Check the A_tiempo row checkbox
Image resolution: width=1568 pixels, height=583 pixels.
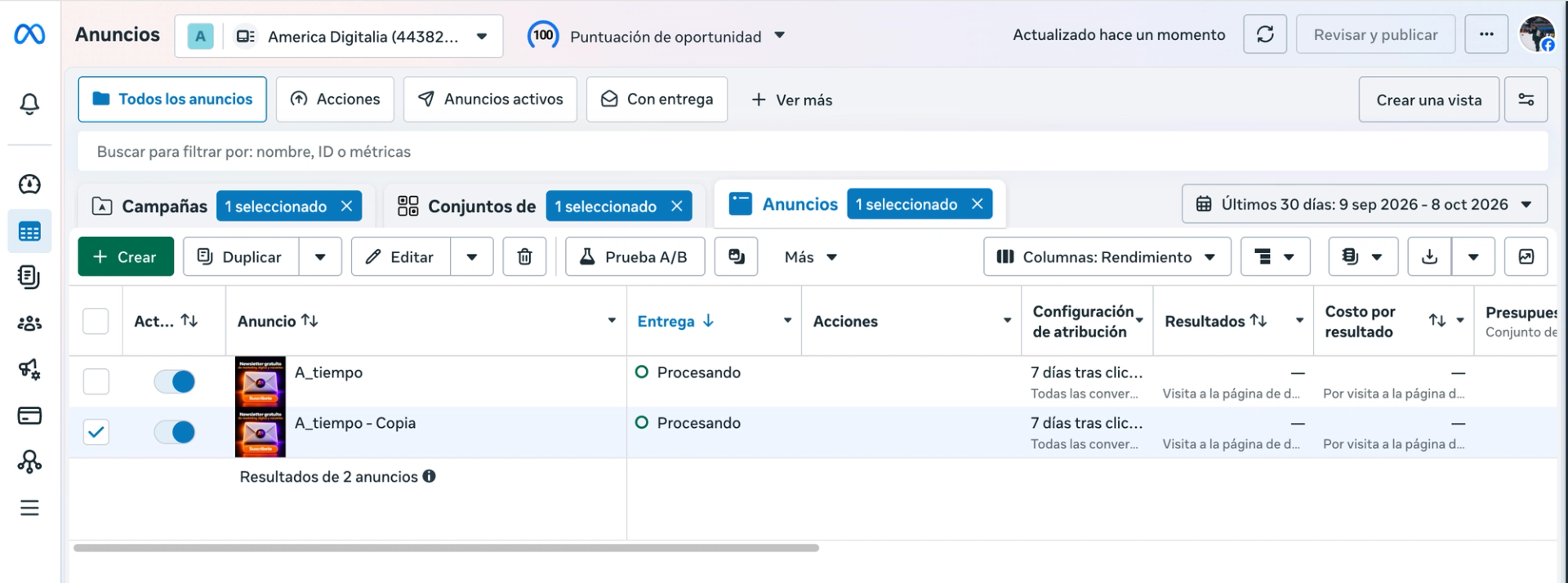click(96, 381)
